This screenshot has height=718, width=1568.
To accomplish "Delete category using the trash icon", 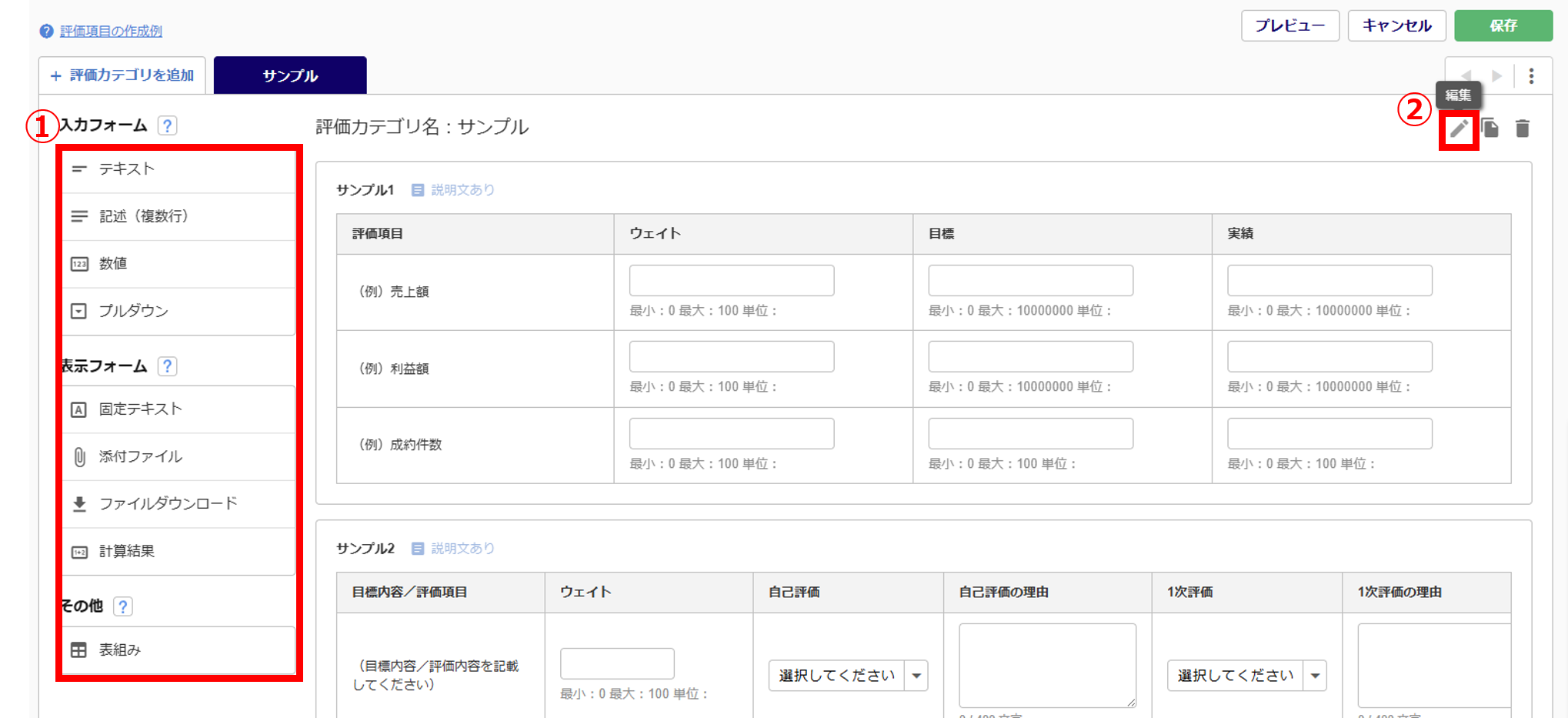I will [x=1522, y=129].
